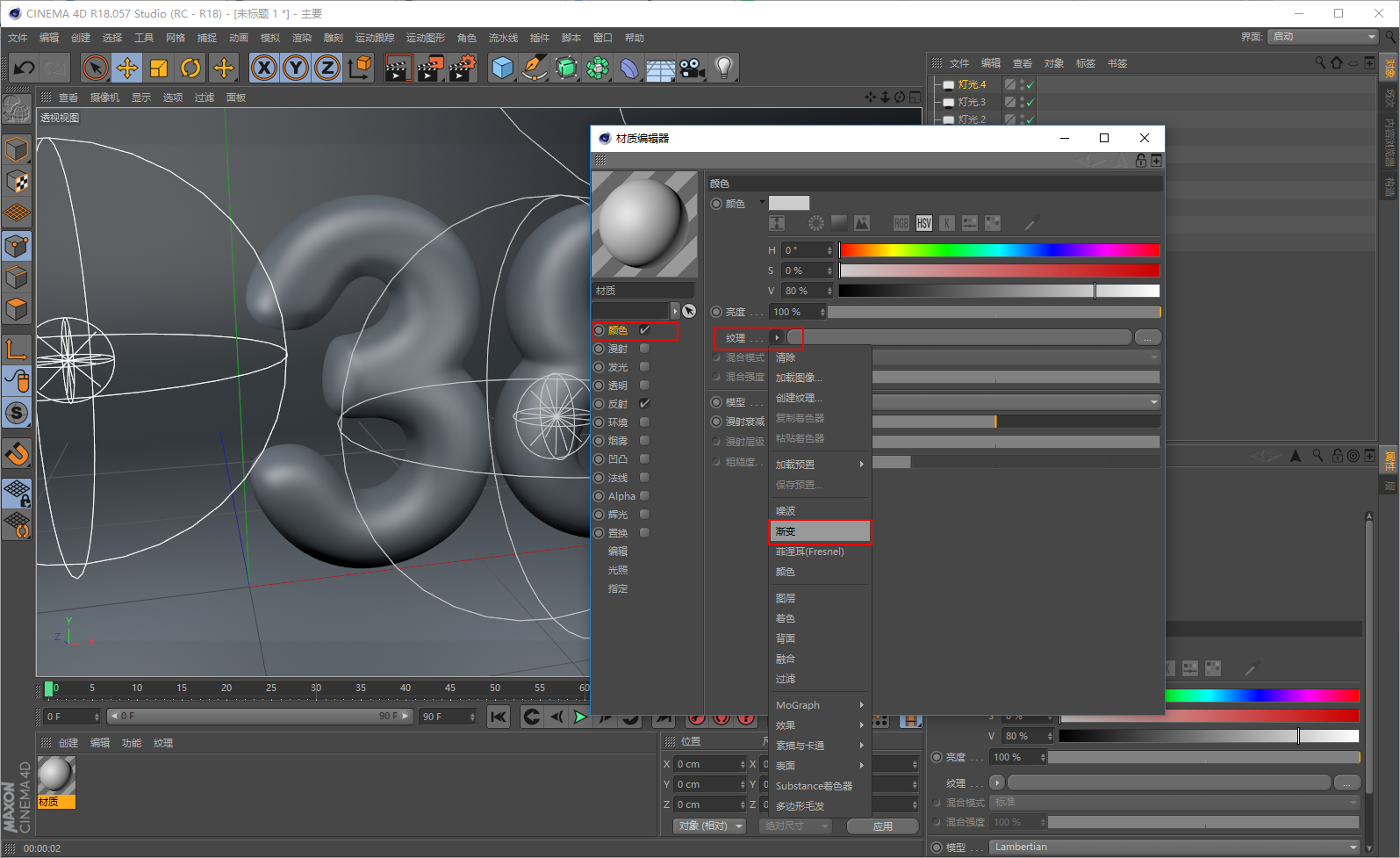Go to start of timeline
Image resolution: width=1400 pixels, height=858 pixels.
(499, 717)
